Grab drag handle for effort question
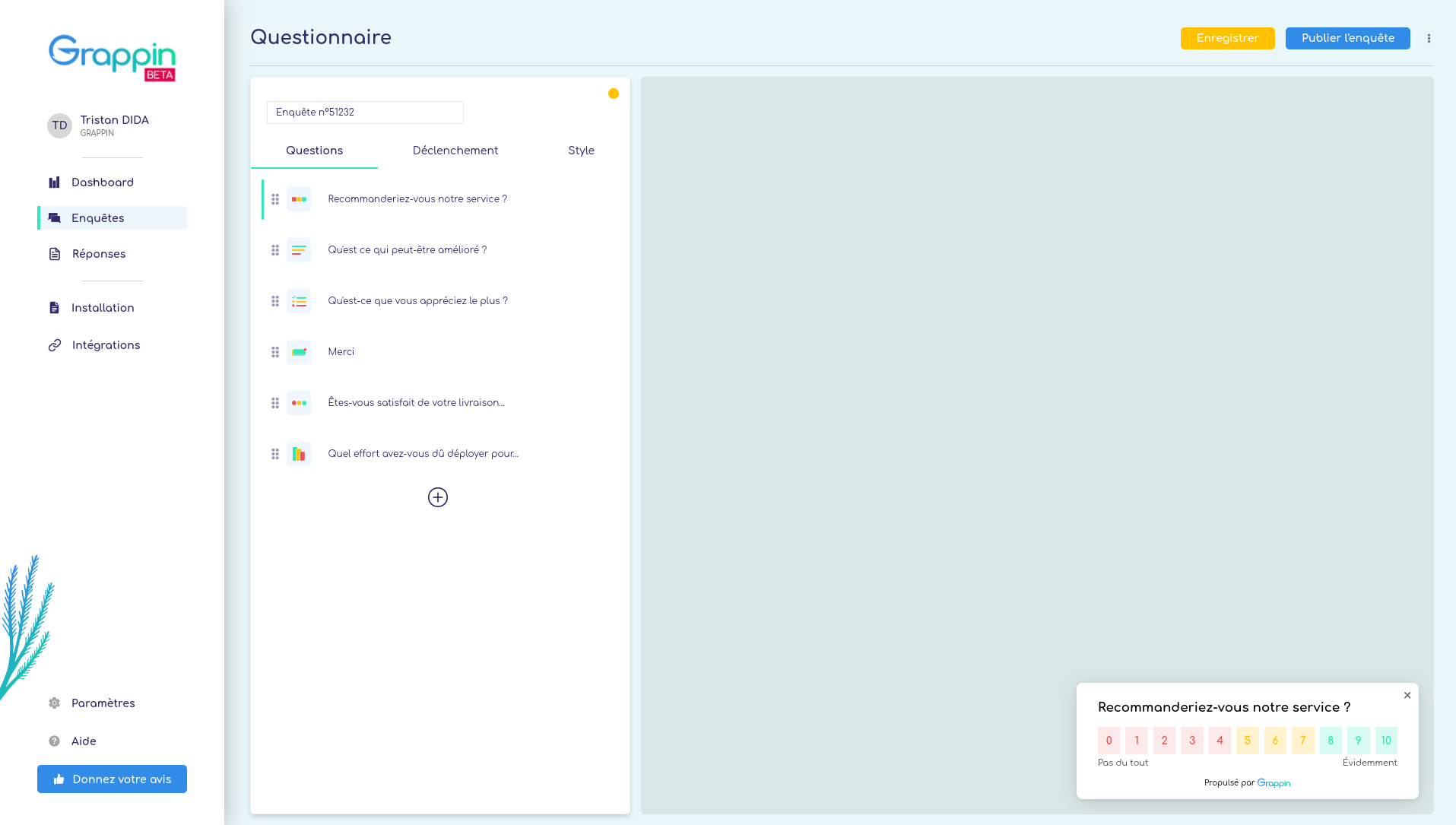The width and height of the screenshot is (1456, 825). 275,454
